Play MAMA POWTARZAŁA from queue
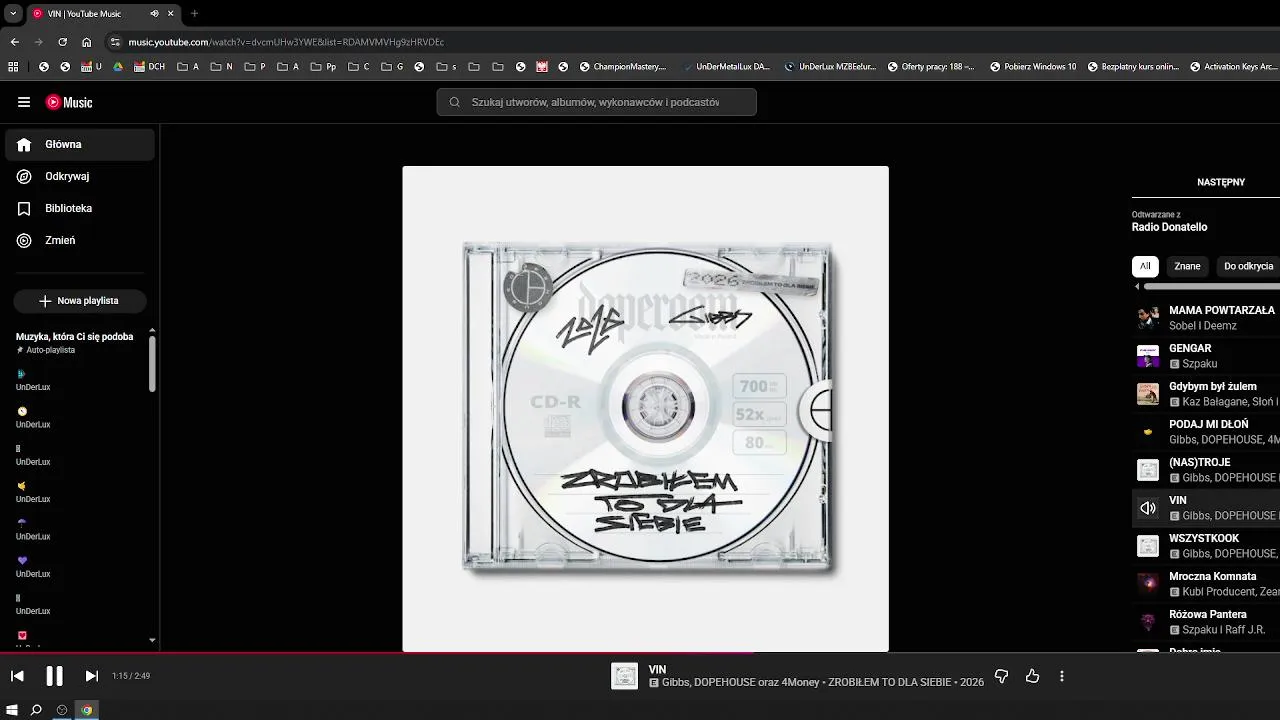 (x=1206, y=318)
